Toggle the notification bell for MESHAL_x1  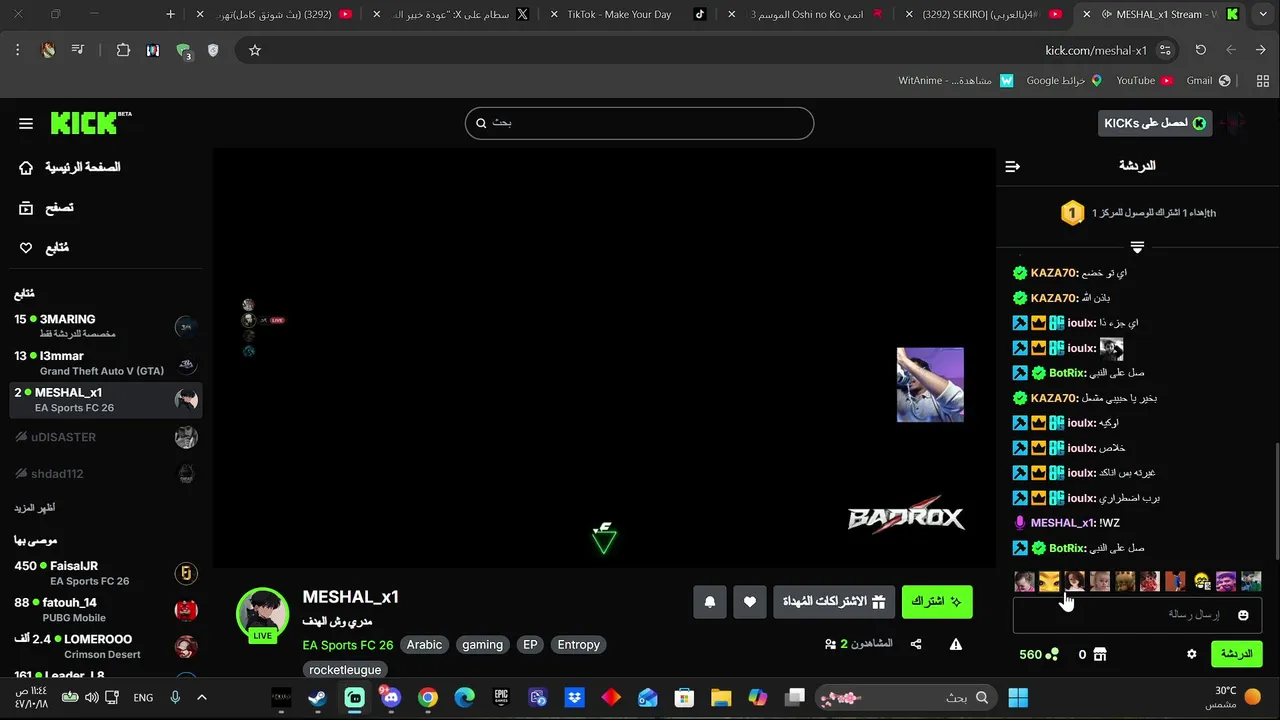(x=710, y=601)
